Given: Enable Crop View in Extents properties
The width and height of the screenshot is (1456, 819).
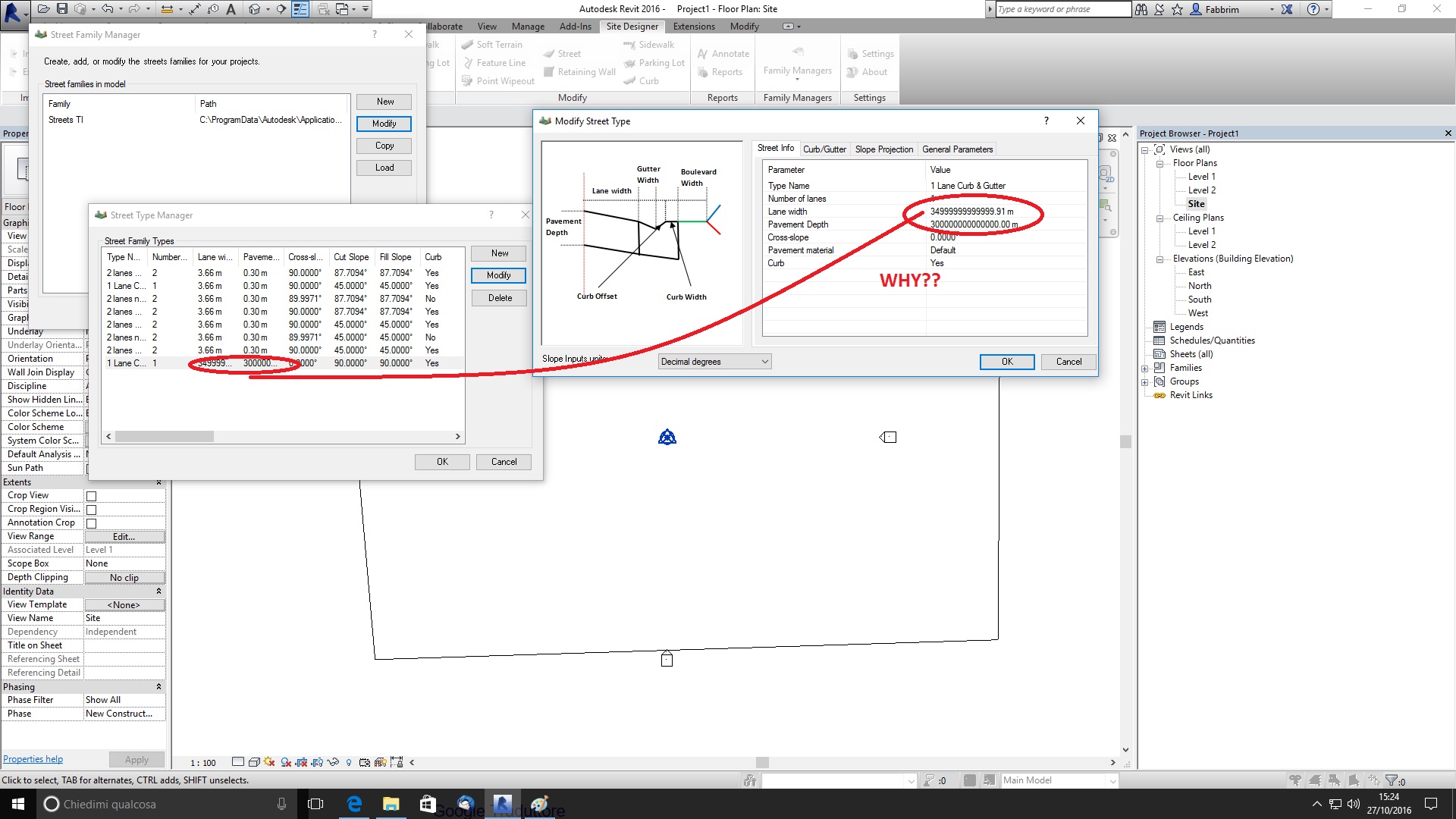Looking at the screenshot, I should (91, 495).
